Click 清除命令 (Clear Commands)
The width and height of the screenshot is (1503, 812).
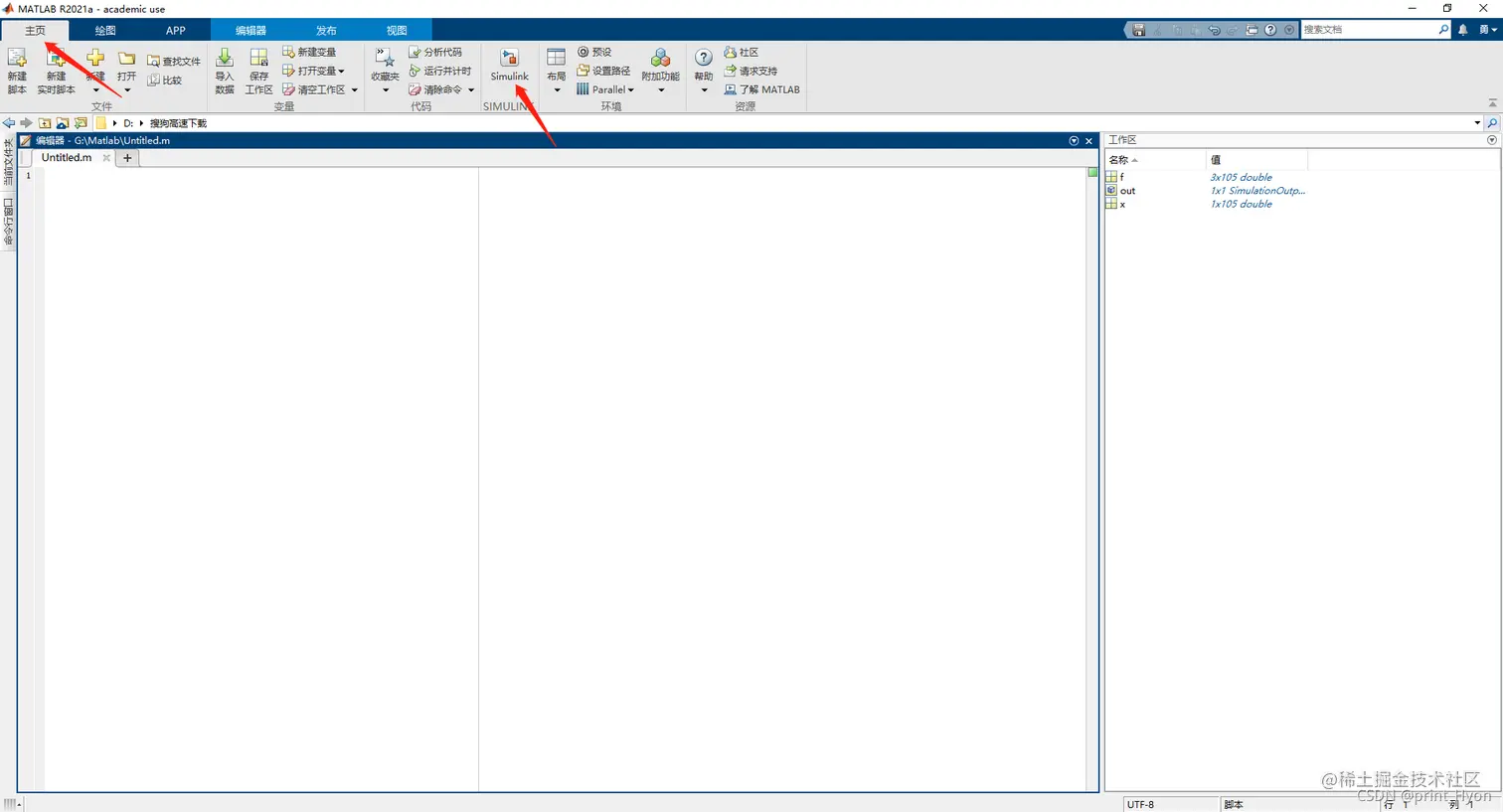pos(435,89)
